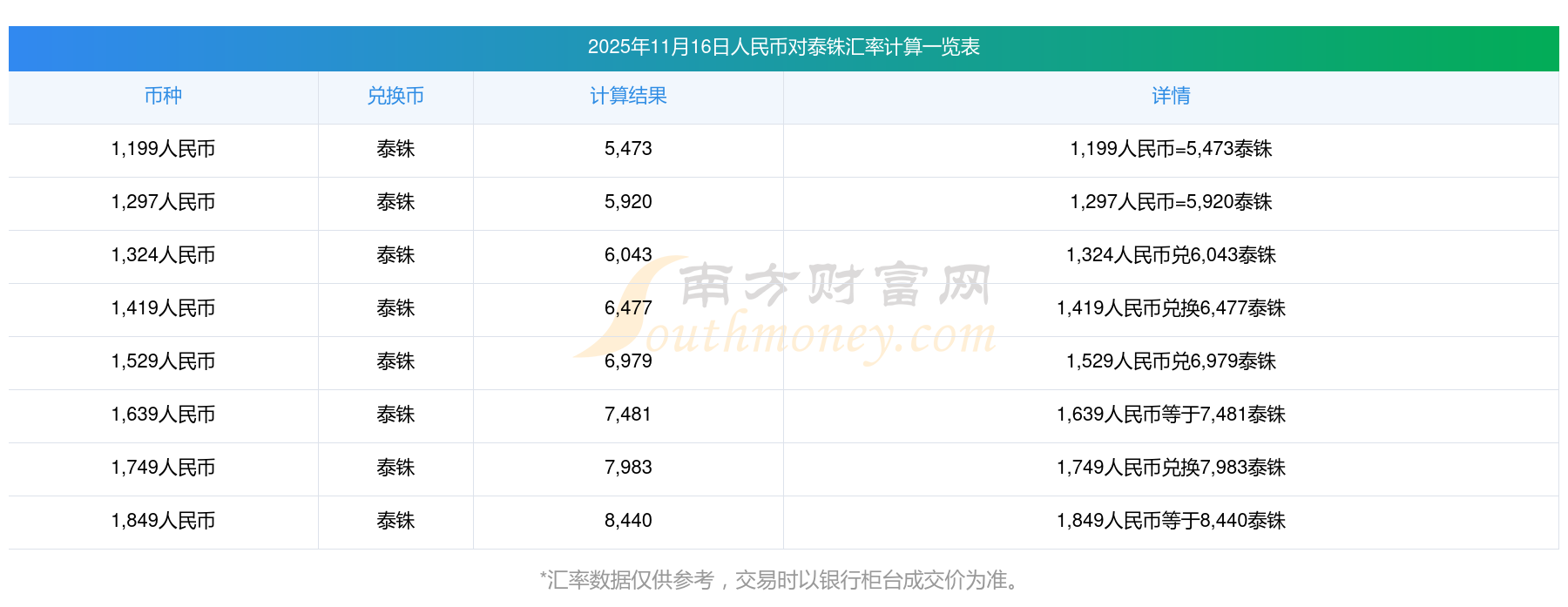Screen dimensions: 1568x607
Task: Click the detail 1,849人民币等于8,440泰铢
Action: point(1171,521)
